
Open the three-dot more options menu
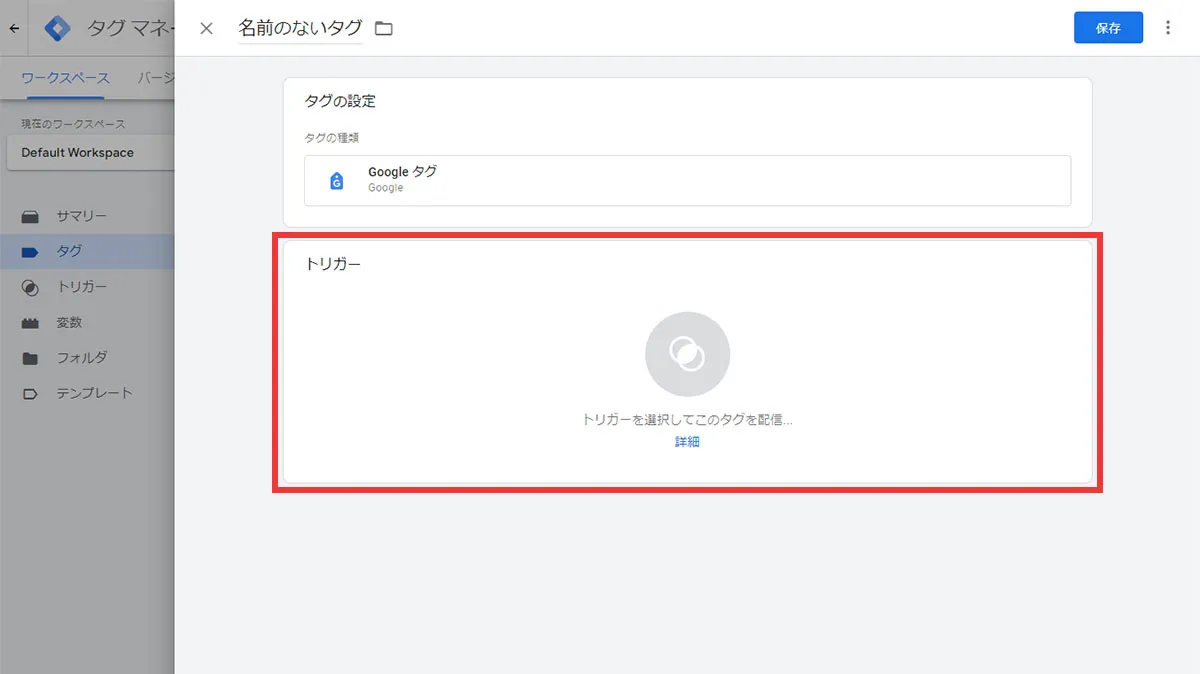tap(1168, 28)
